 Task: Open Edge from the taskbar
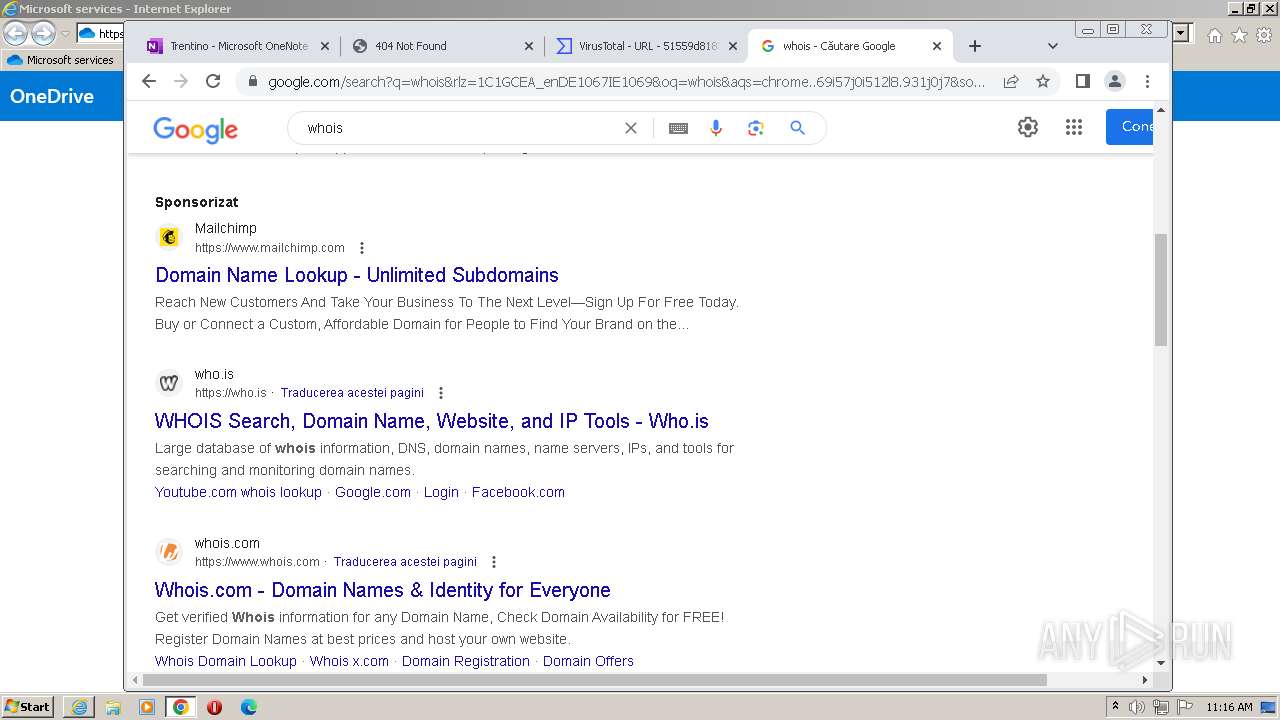coord(248,707)
